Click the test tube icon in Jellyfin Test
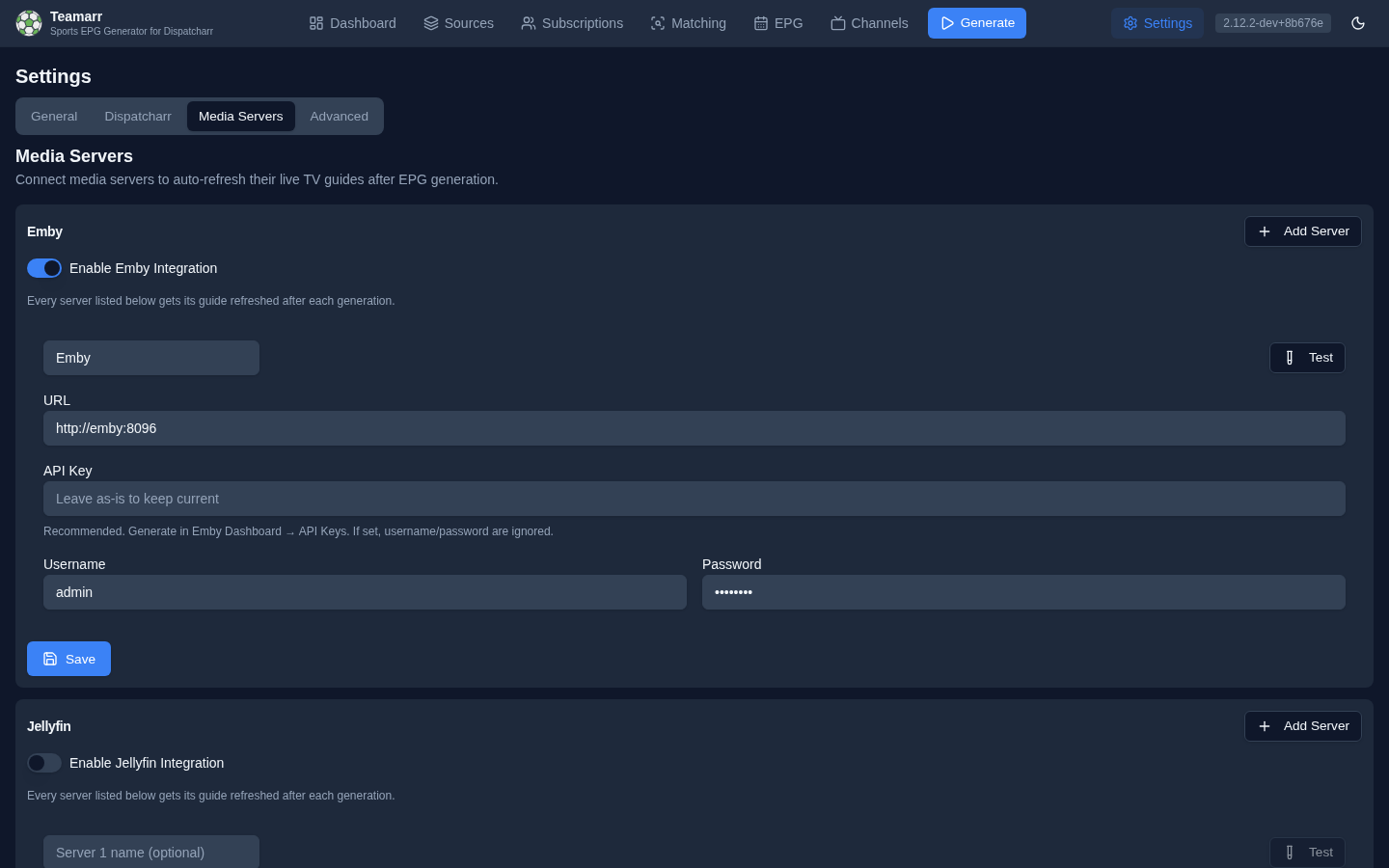The height and width of the screenshot is (868, 1389). pos(1290,853)
